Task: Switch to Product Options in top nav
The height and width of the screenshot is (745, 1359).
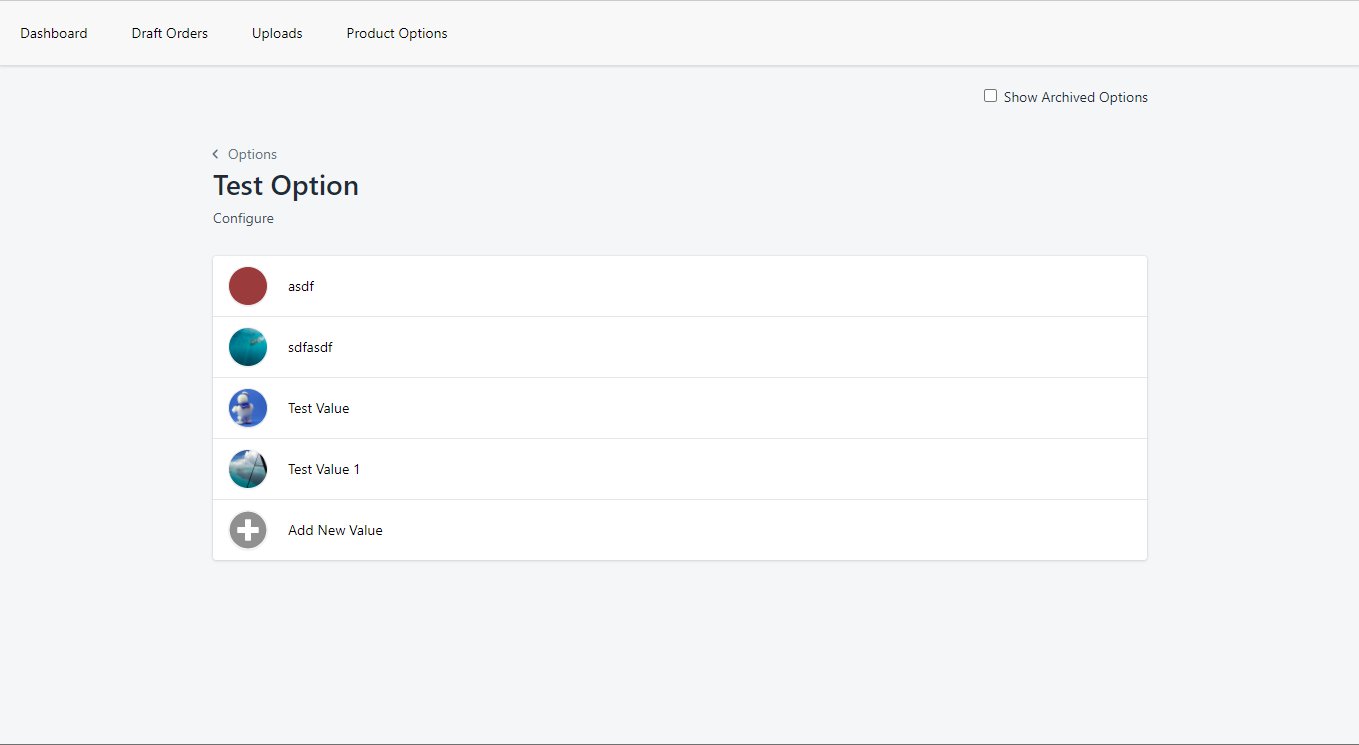Action: pyautogui.click(x=397, y=33)
